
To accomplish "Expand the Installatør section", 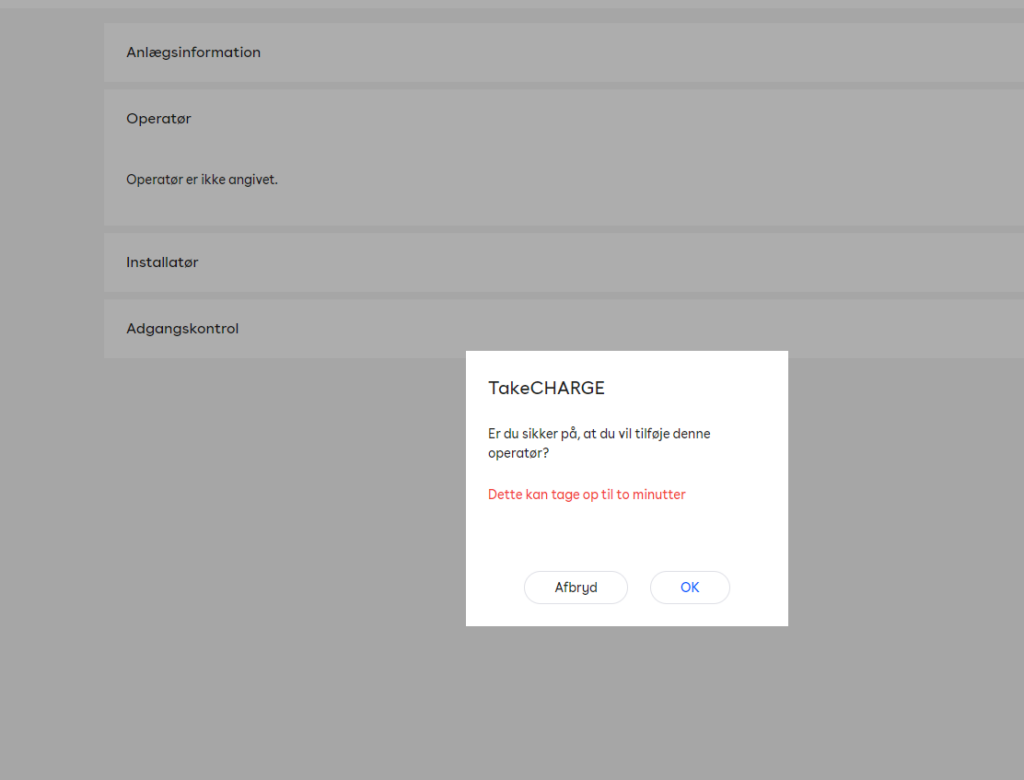I will coord(162,262).
